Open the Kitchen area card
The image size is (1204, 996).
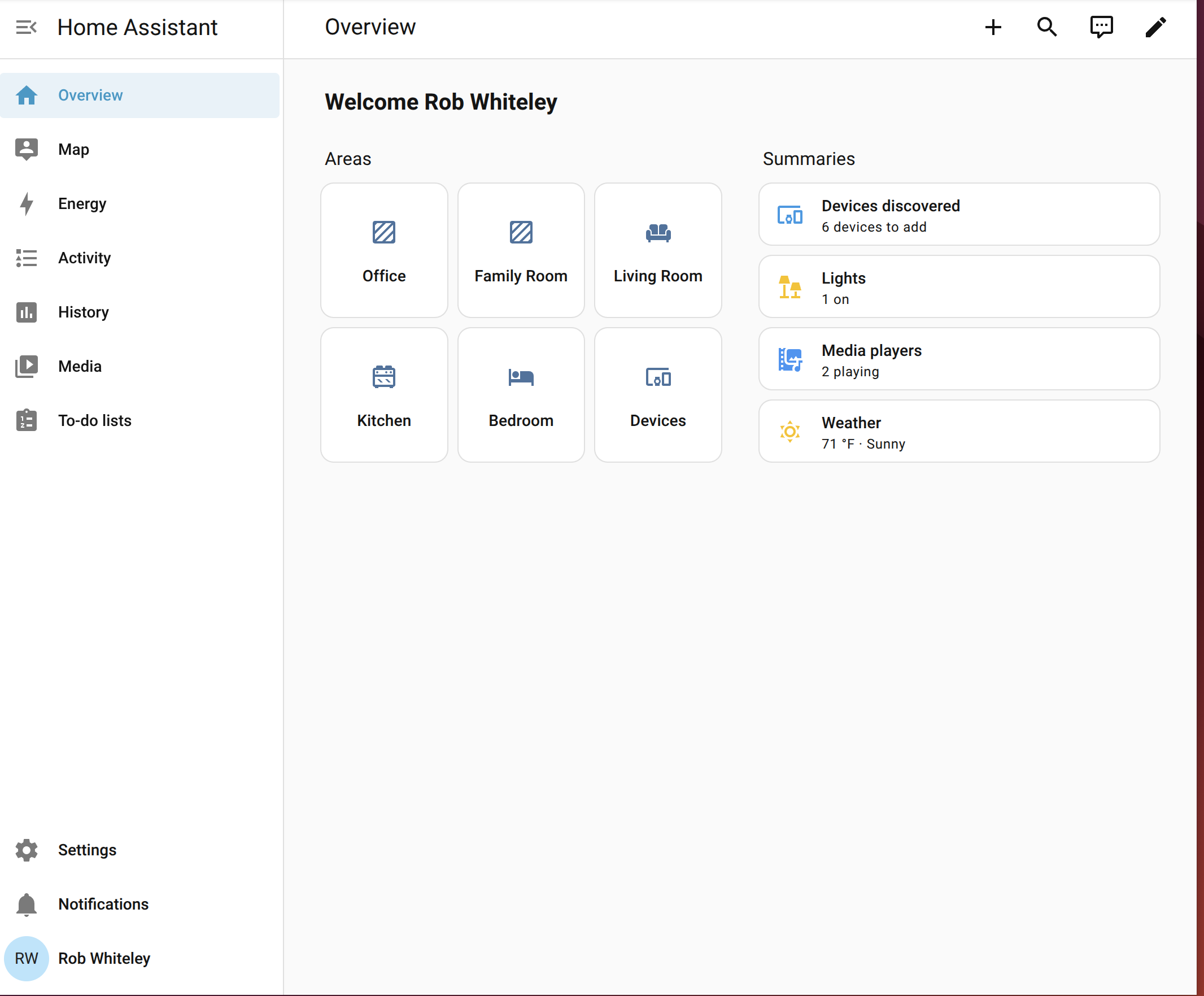tap(383, 394)
